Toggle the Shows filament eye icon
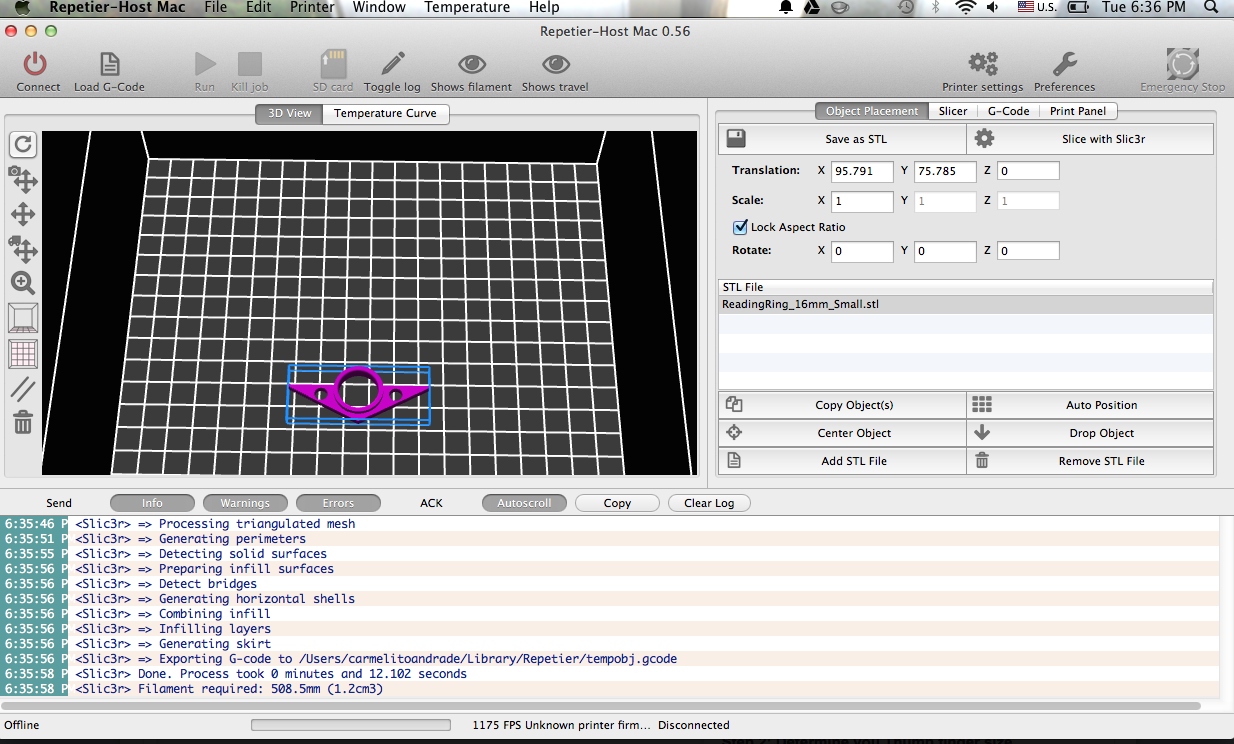Image resolution: width=1234 pixels, height=744 pixels. point(472,65)
